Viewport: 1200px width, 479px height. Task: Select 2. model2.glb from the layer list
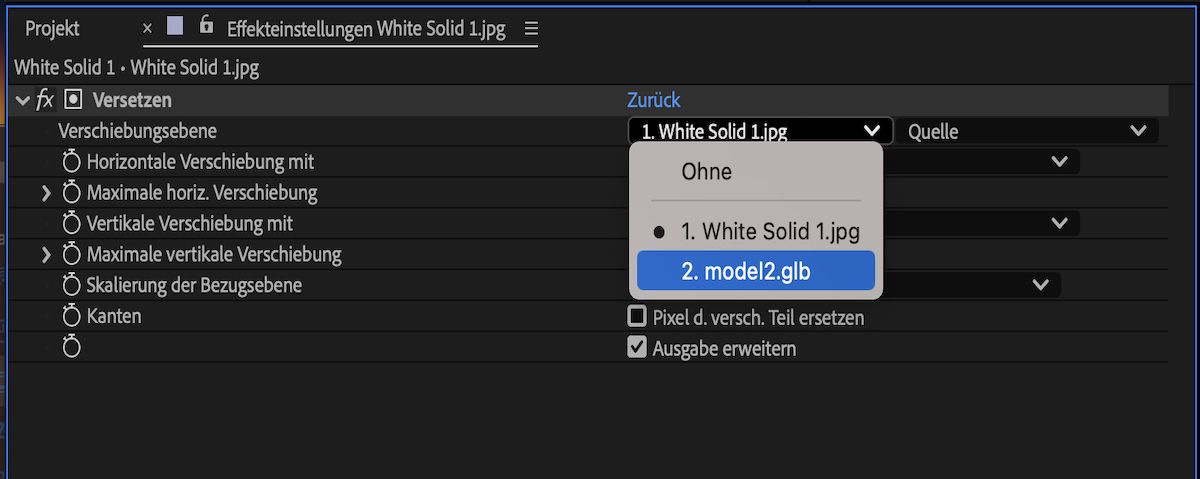click(x=755, y=271)
